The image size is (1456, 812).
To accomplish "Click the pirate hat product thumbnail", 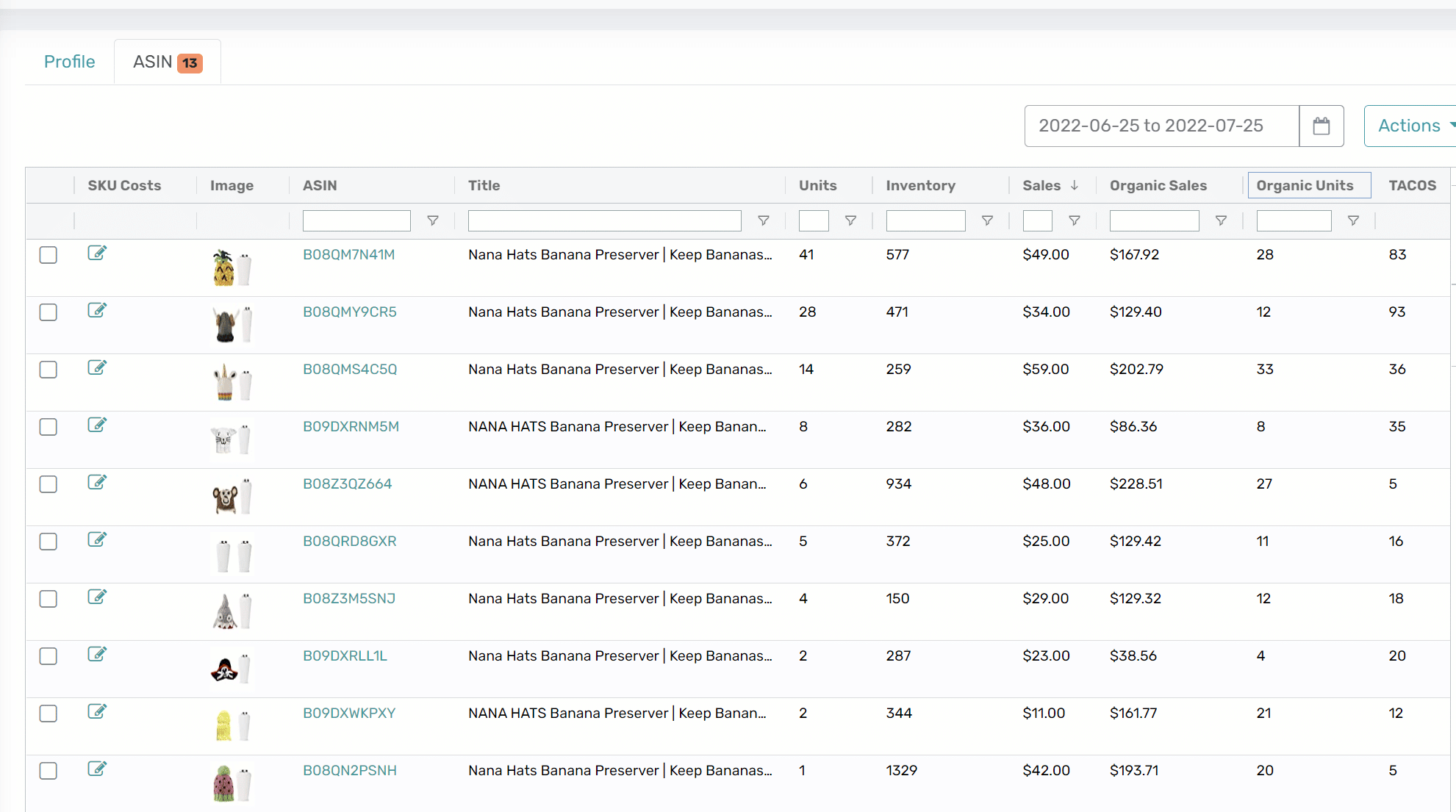I will (232, 669).
